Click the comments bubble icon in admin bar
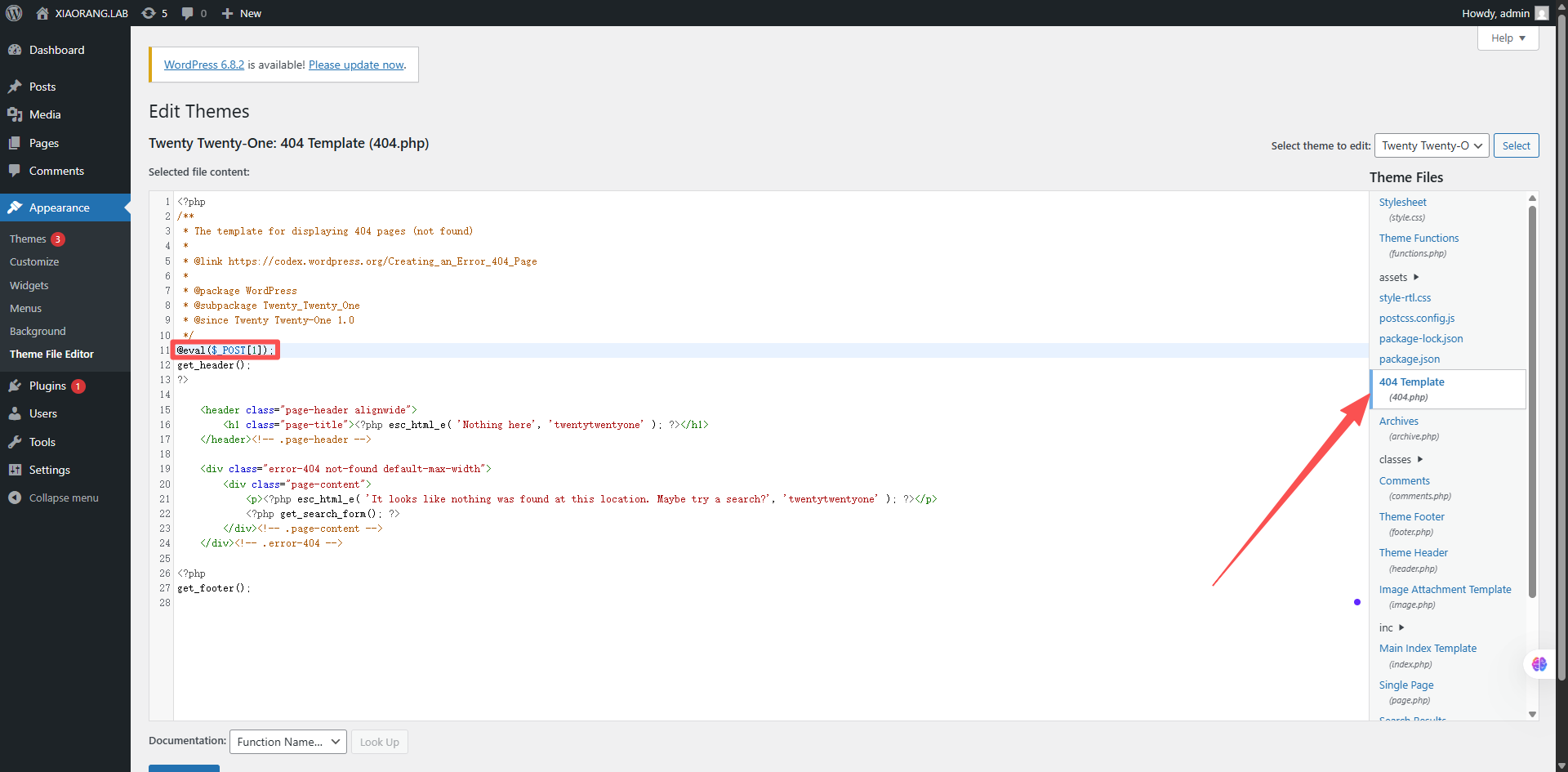Screen dimensions: 1568x772 click(x=188, y=13)
